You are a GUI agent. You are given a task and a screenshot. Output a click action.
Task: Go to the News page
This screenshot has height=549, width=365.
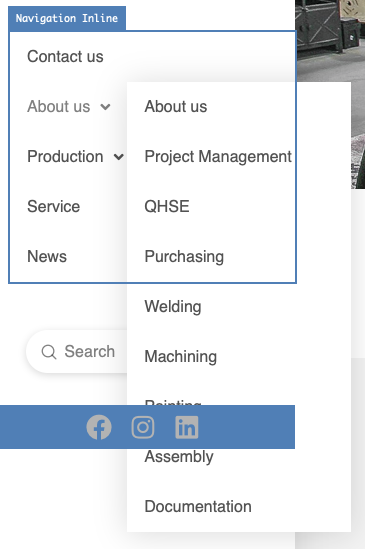tap(47, 256)
